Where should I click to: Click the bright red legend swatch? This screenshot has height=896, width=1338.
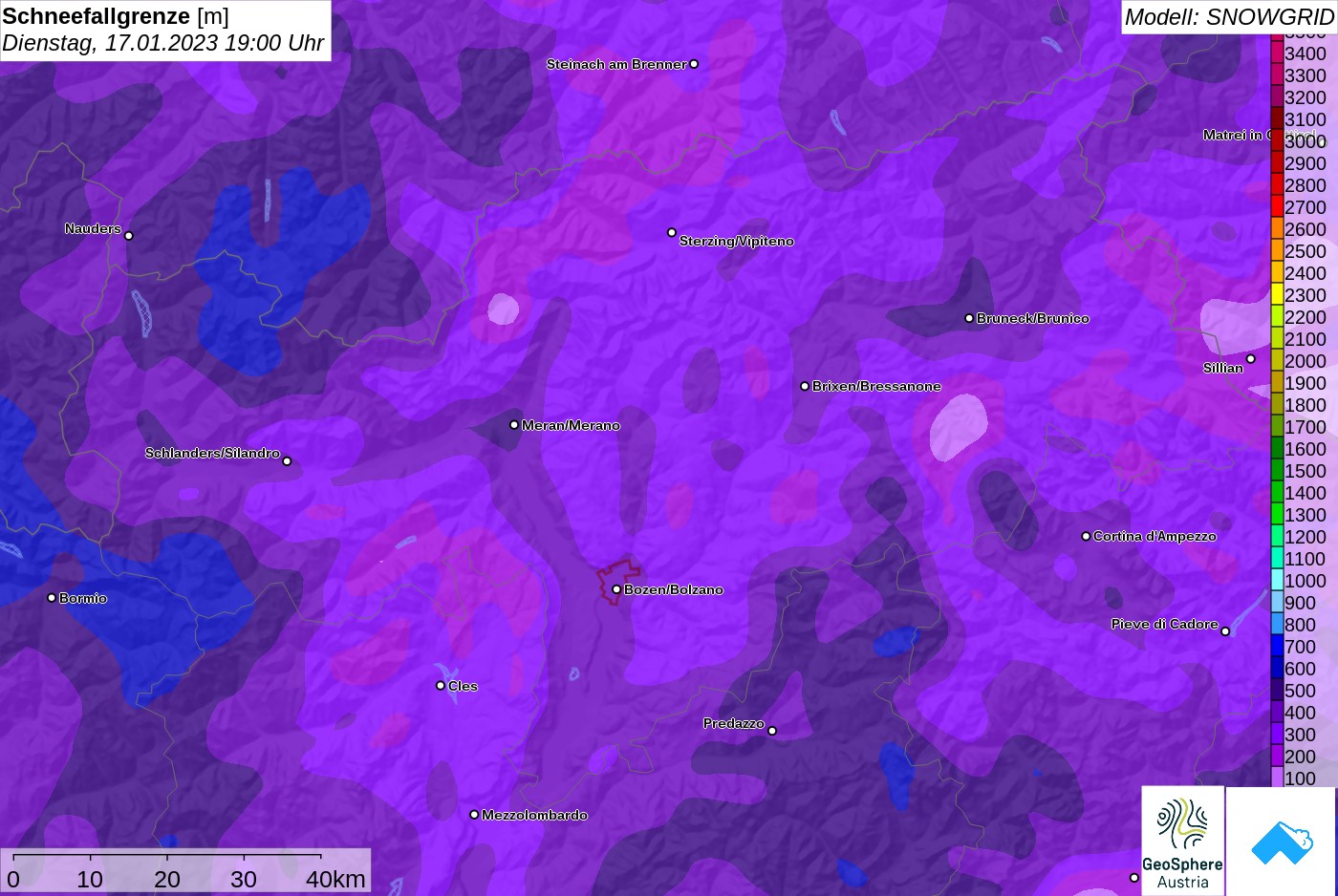[x=1277, y=206]
